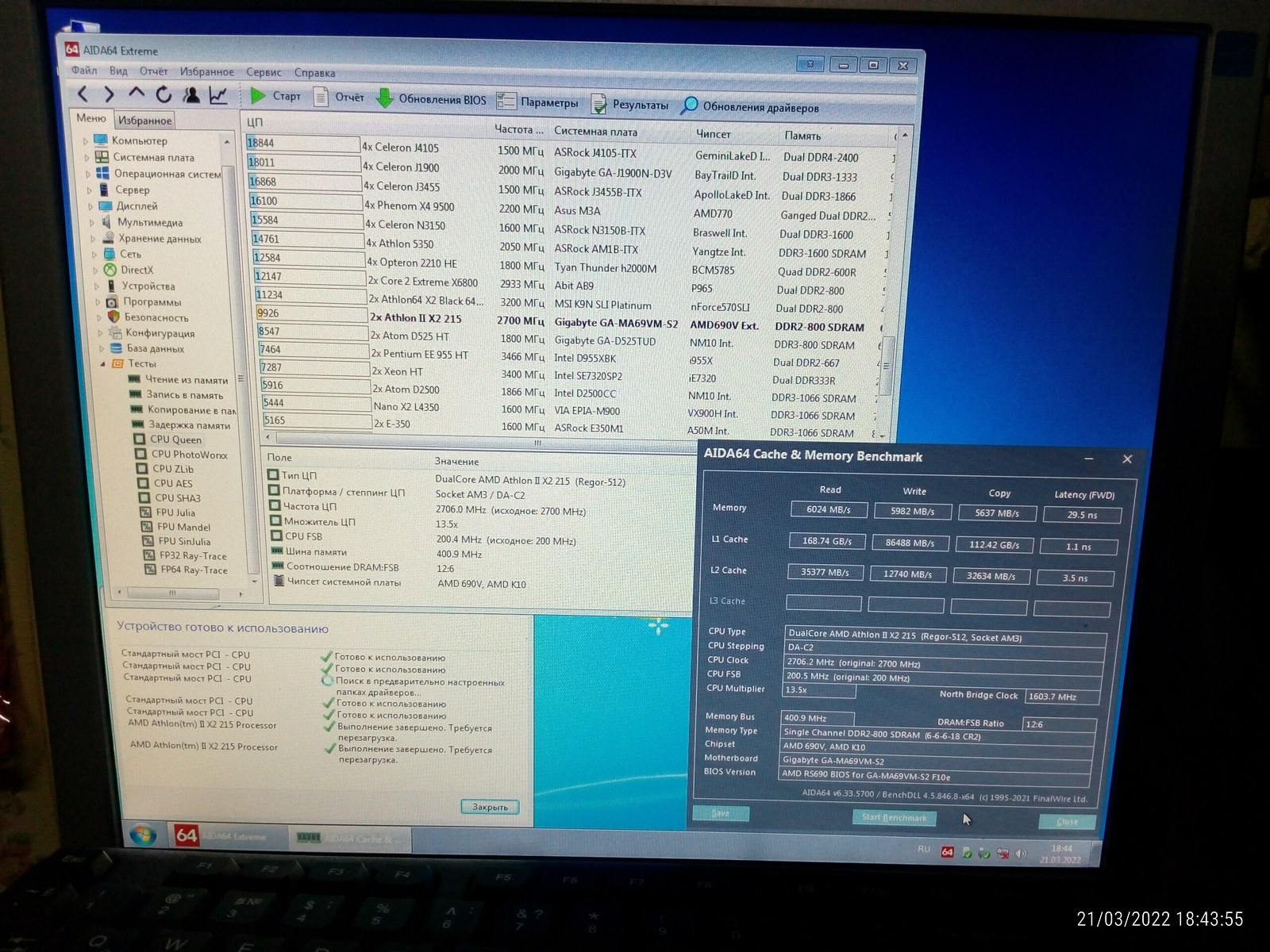Switch to AIDA64 Cache & Memory taskbar item
The image size is (1270, 952).
(x=349, y=838)
